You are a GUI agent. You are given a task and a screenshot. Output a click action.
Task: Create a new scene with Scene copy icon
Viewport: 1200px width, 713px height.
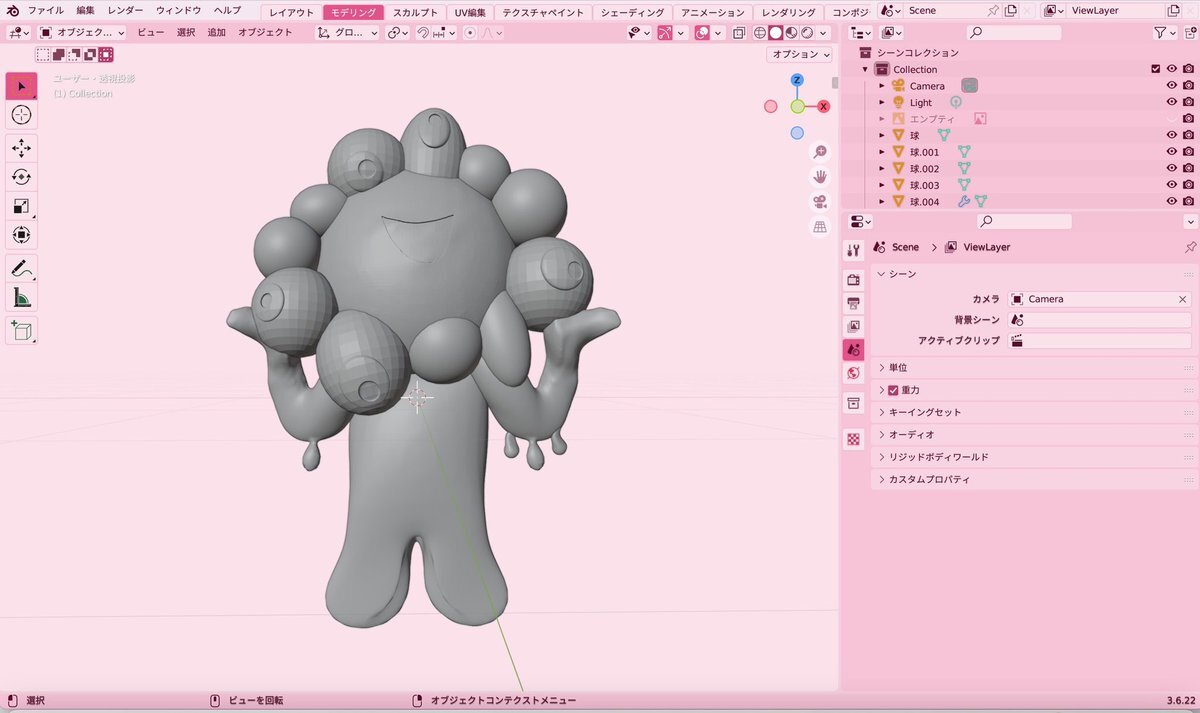pyautogui.click(x=1011, y=10)
